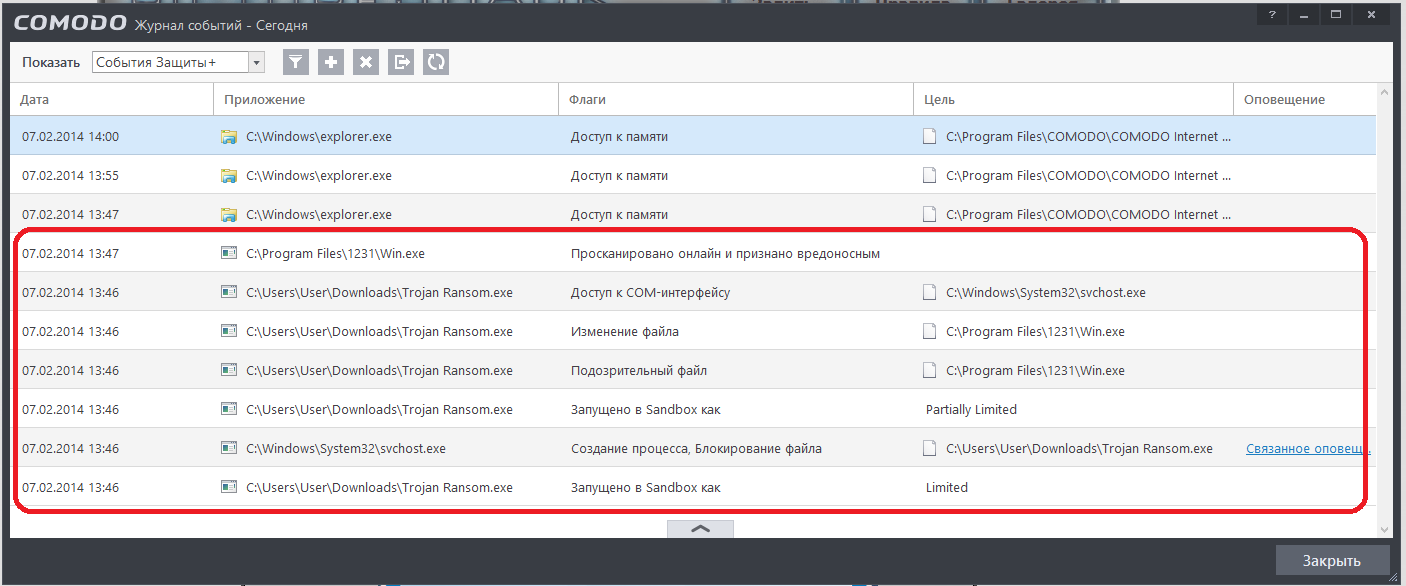Open the Связанное оповещение link

[1307, 449]
